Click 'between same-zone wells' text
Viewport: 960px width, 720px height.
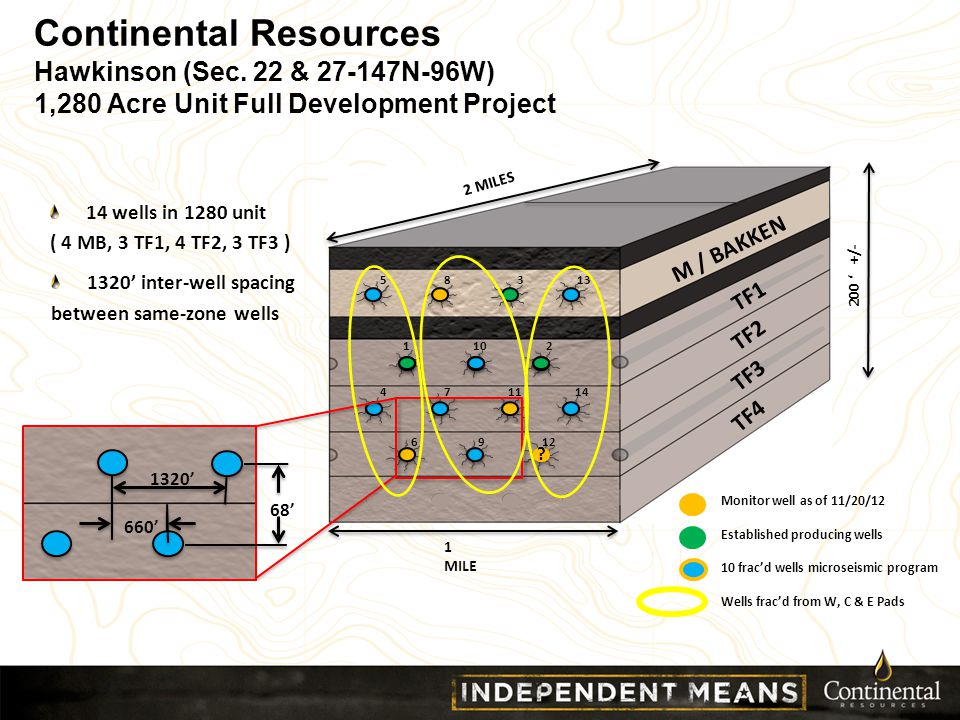point(165,313)
